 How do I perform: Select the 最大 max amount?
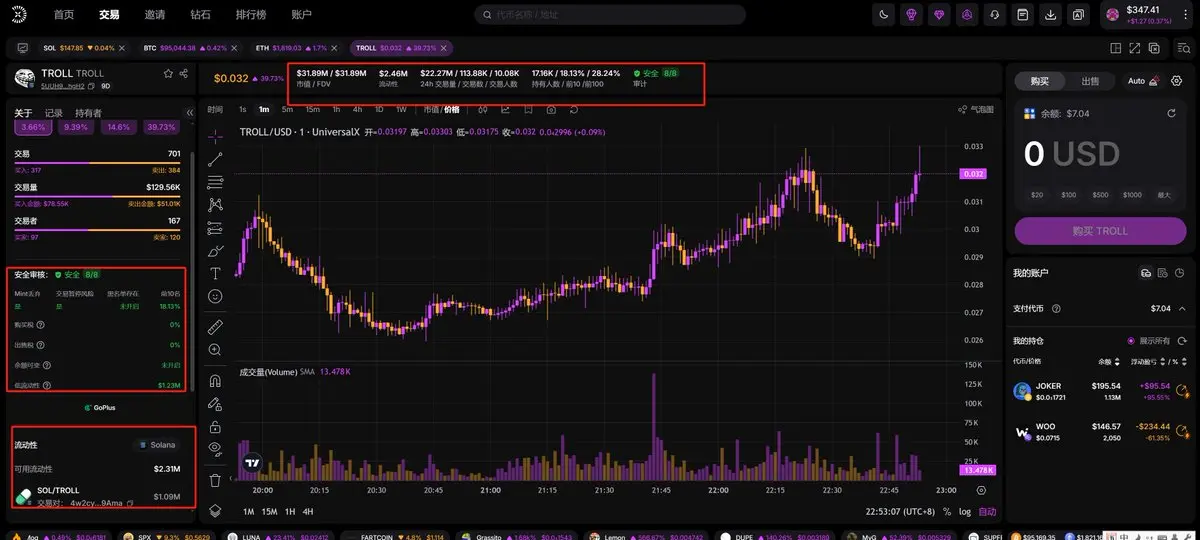(x=1164, y=195)
